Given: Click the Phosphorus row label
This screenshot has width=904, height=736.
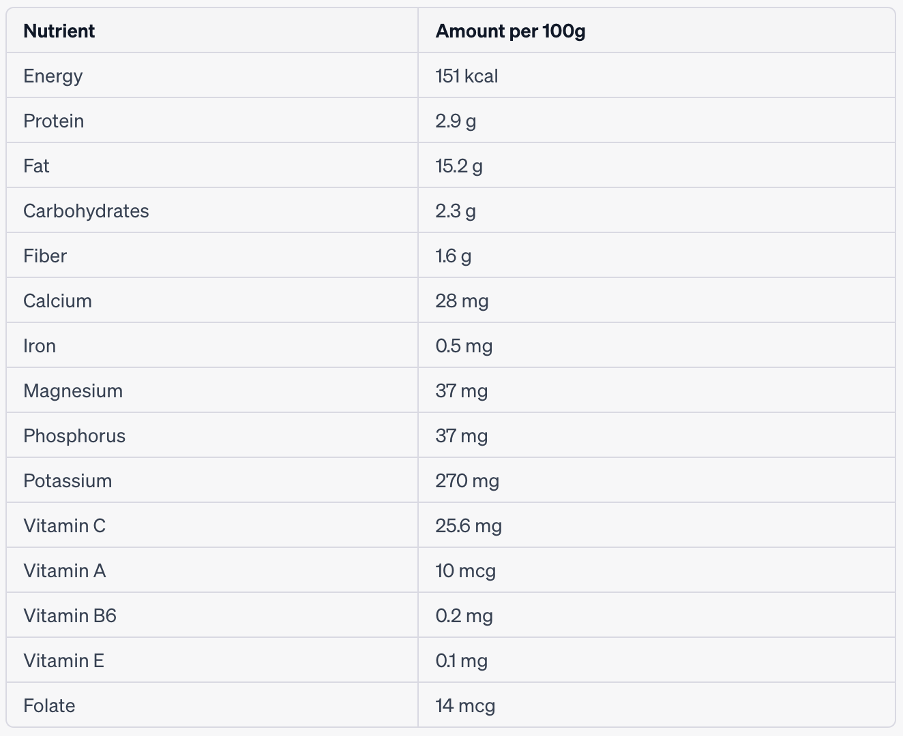Looking at the screenshot, I should (75, 436).
